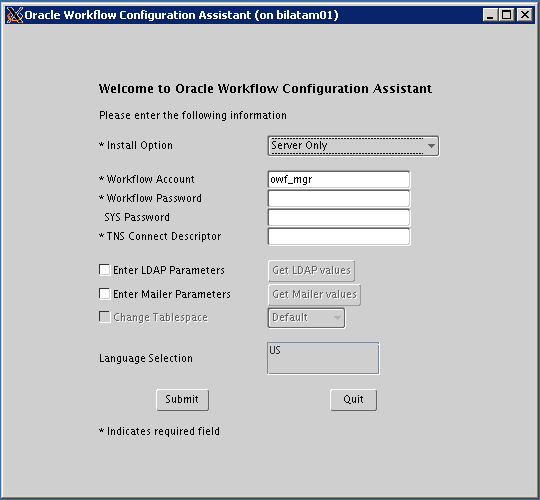The width and height of the screenshot is (540, 500).
Task: Enable the Enter LDAP Parameters checkbox
Action: (x=104, y=270)
